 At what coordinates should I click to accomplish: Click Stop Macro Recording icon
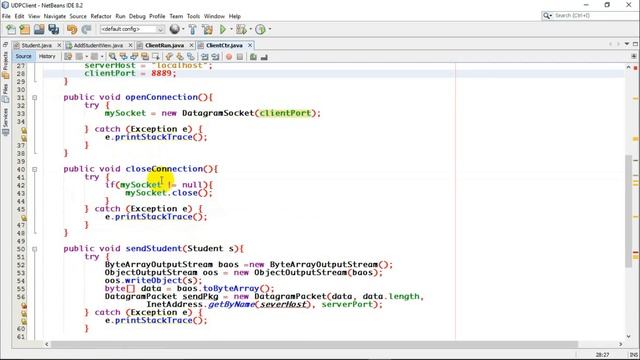tap(240, 57)
